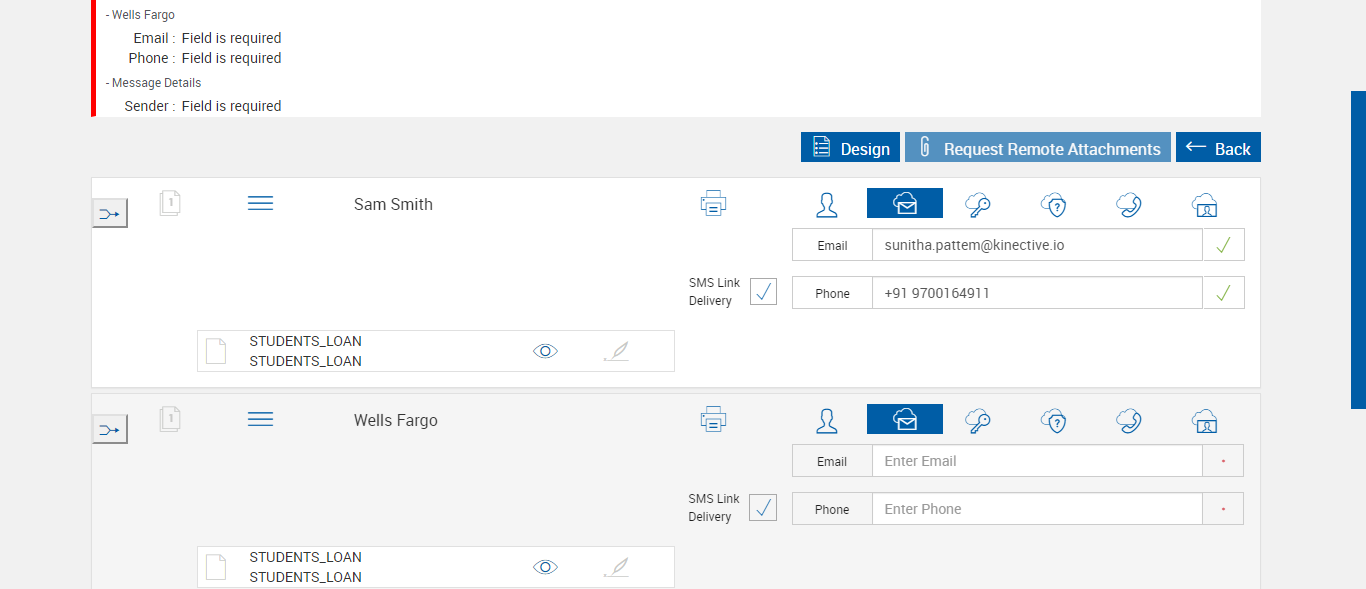Click the blue vertical scrollbar on the right
This screenshot has height=589, width=1366.
click(x=1358, y=250)
